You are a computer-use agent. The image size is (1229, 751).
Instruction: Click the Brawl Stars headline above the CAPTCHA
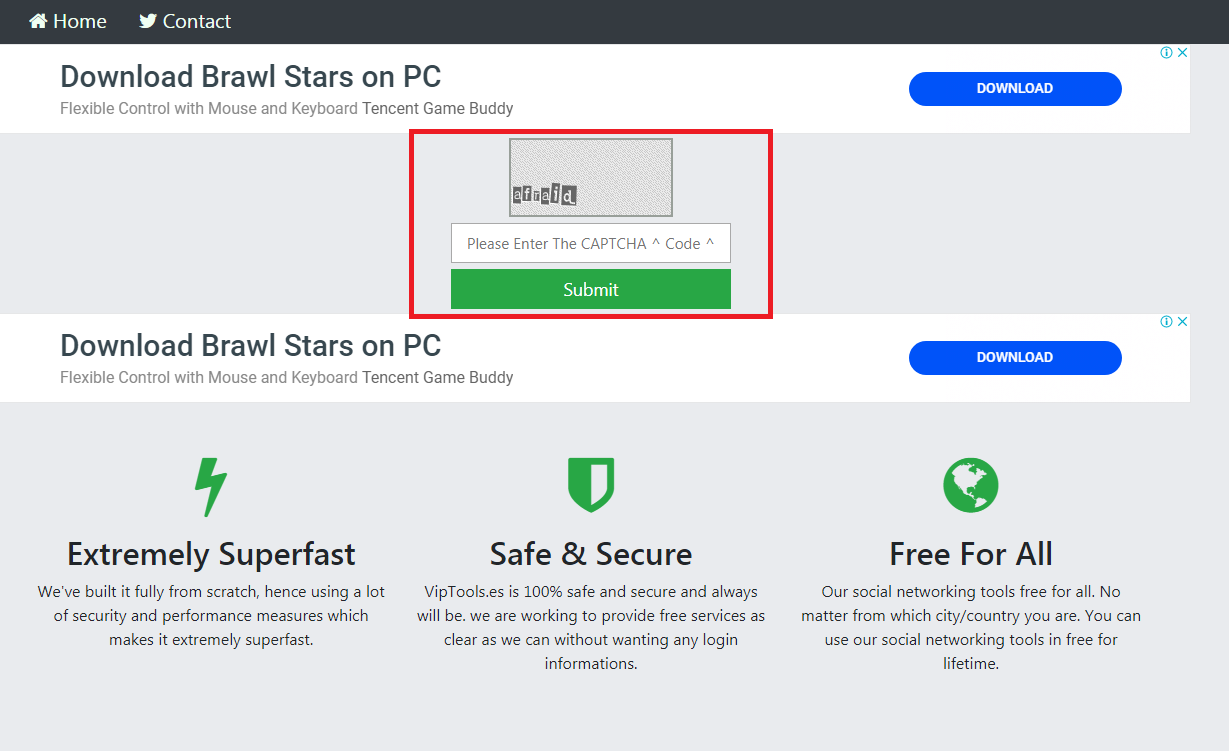coord(250,76)
